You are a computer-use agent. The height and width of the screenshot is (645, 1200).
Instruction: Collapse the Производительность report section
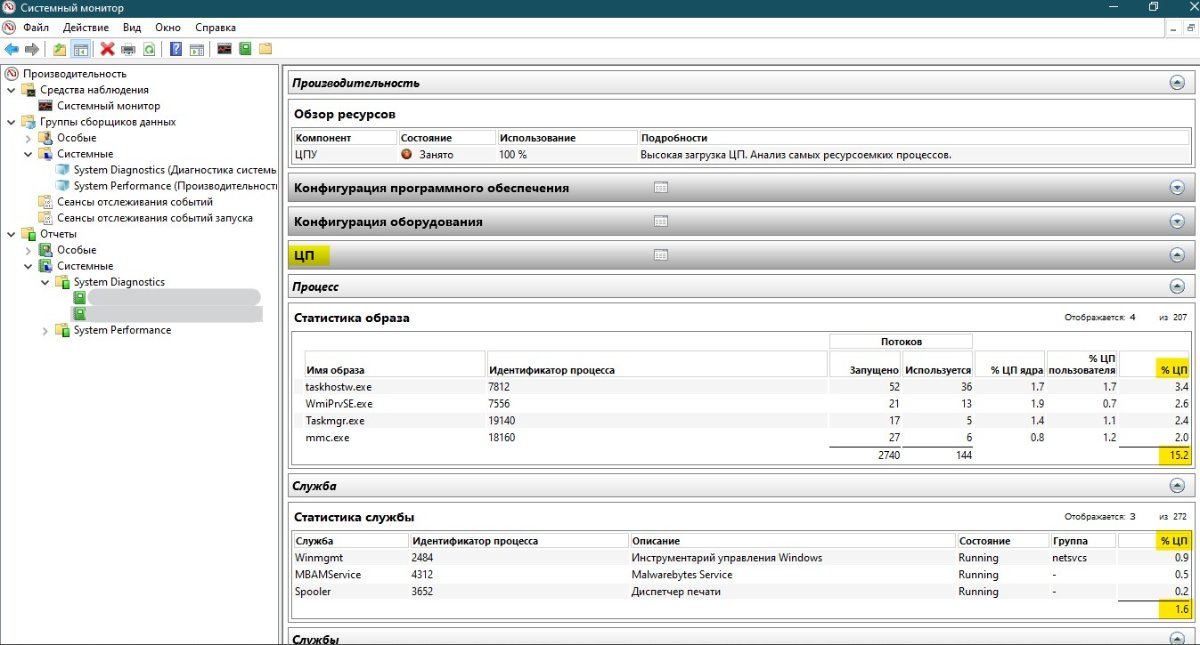tap(1176, 83)
